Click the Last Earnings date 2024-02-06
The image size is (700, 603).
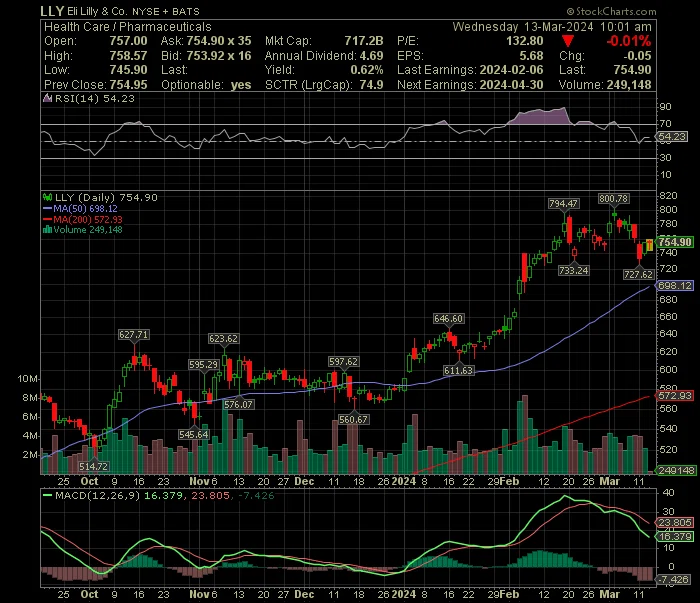coord(511,70)
